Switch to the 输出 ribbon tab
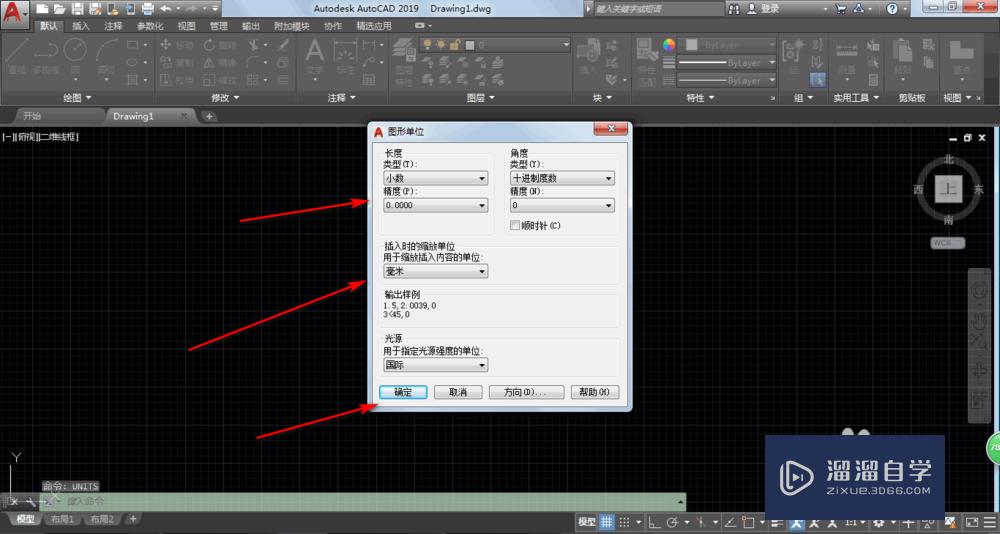1000x534 pixels. [251, 26]
